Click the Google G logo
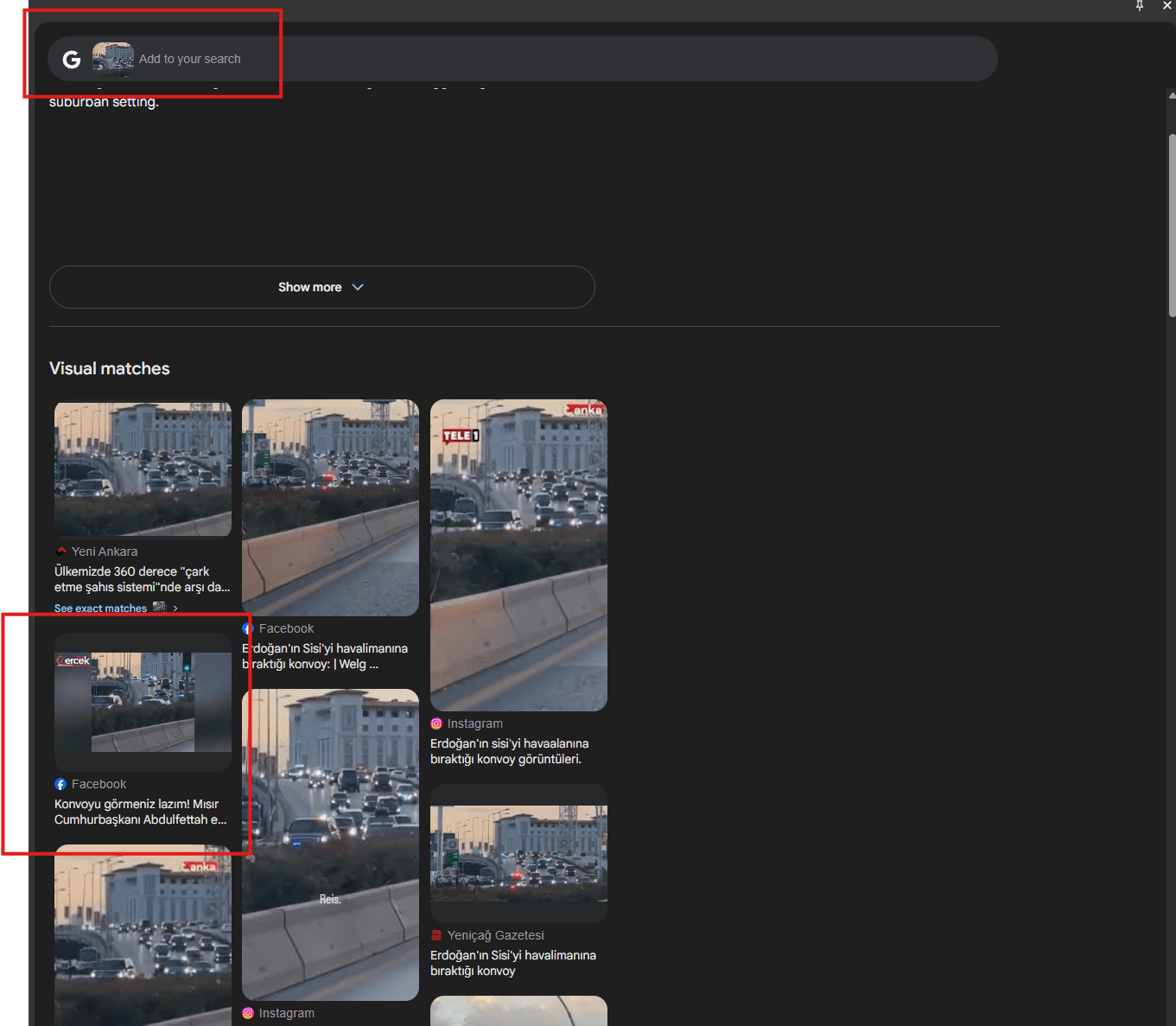This screenshot has width=1176, height=1026. tap(72, 60)
